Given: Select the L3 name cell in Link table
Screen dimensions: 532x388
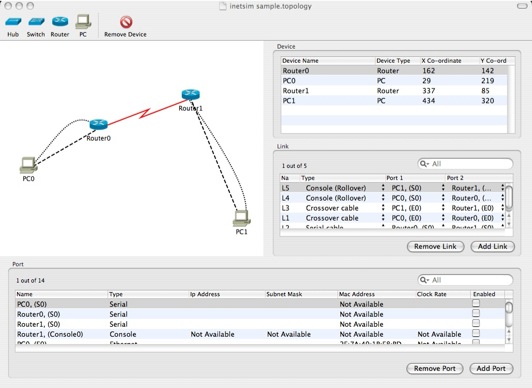Looking at the screenshot, I should pyautogui.click(x=286, y=208).
